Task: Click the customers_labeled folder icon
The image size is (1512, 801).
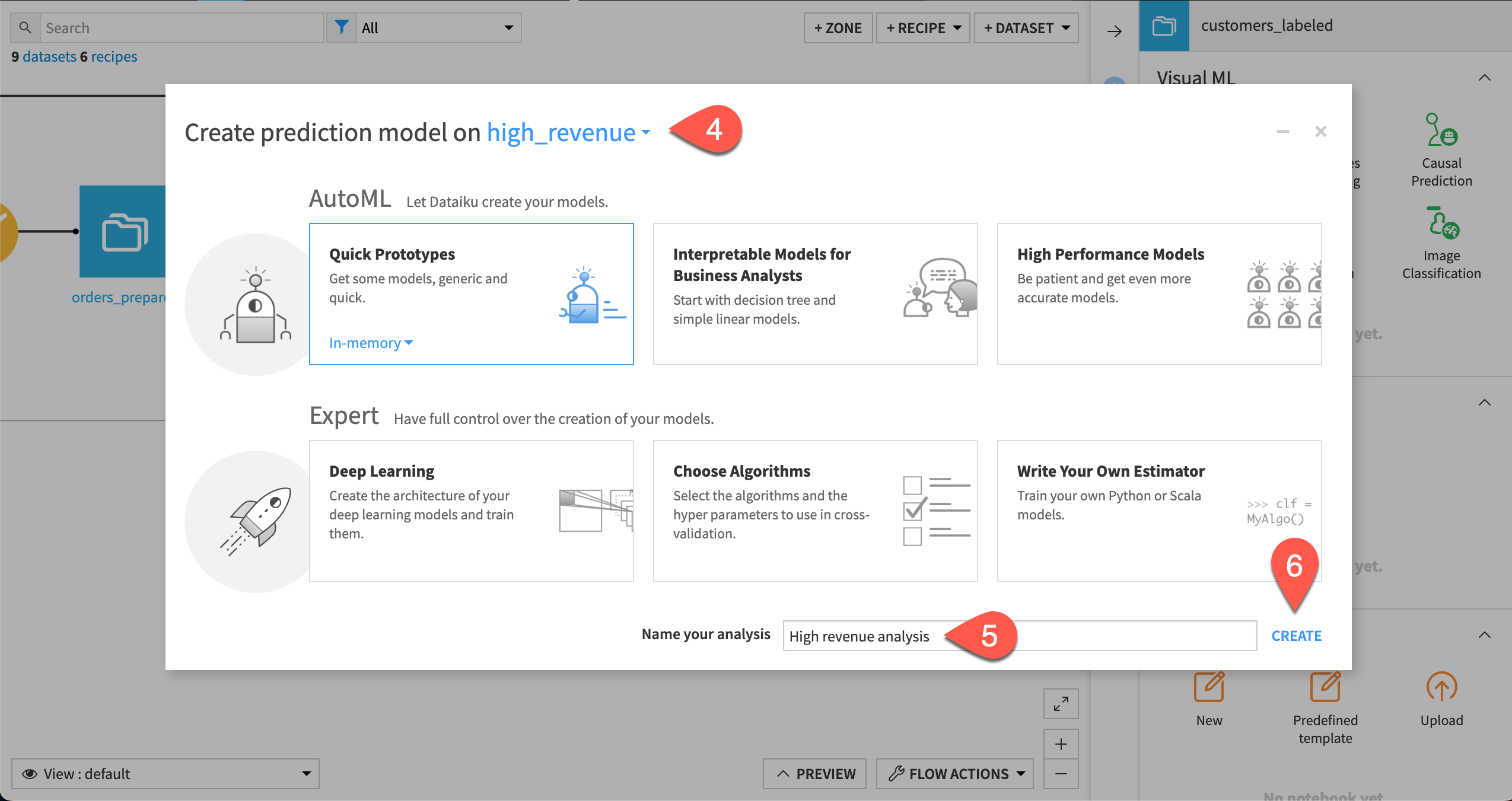Action: [x=1164, y=25]
